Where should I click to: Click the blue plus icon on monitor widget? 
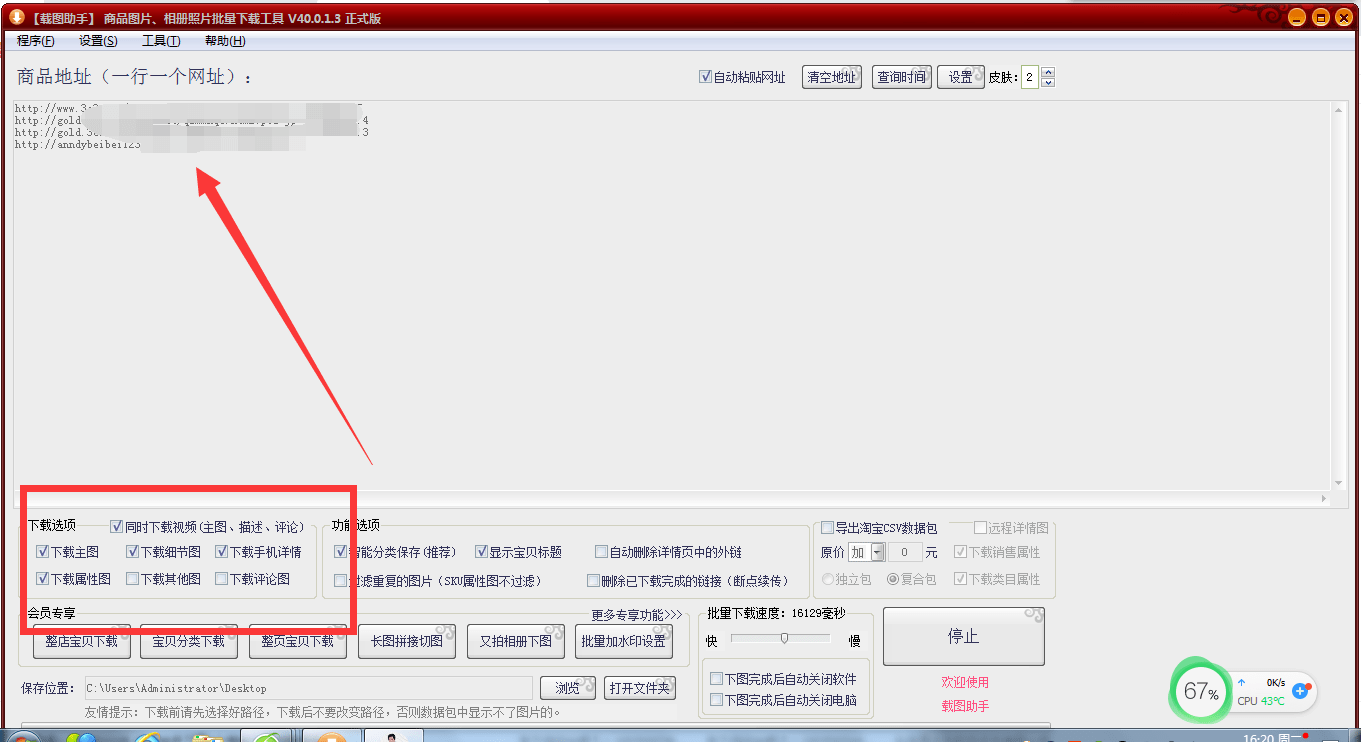(1300, 691)
